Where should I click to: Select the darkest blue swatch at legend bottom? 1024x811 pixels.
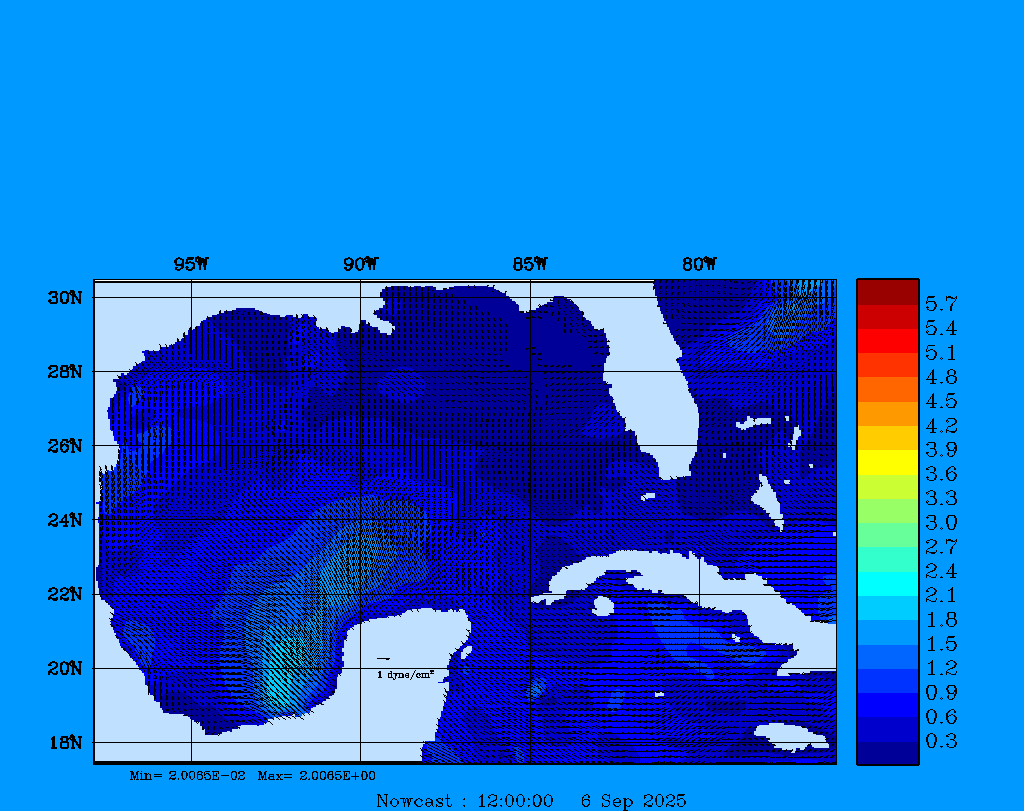pyautogui.click(x=887, y=753)
